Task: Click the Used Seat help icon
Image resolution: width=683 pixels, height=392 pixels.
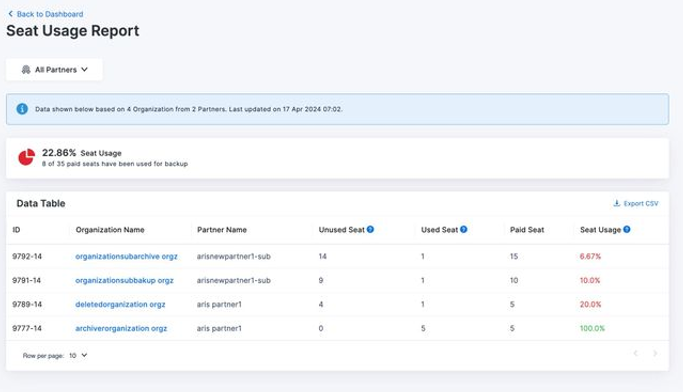Action: 463,230
